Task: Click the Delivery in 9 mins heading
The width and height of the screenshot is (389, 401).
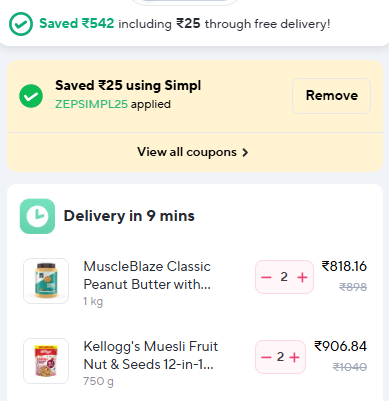Action: tap(129, 216)
